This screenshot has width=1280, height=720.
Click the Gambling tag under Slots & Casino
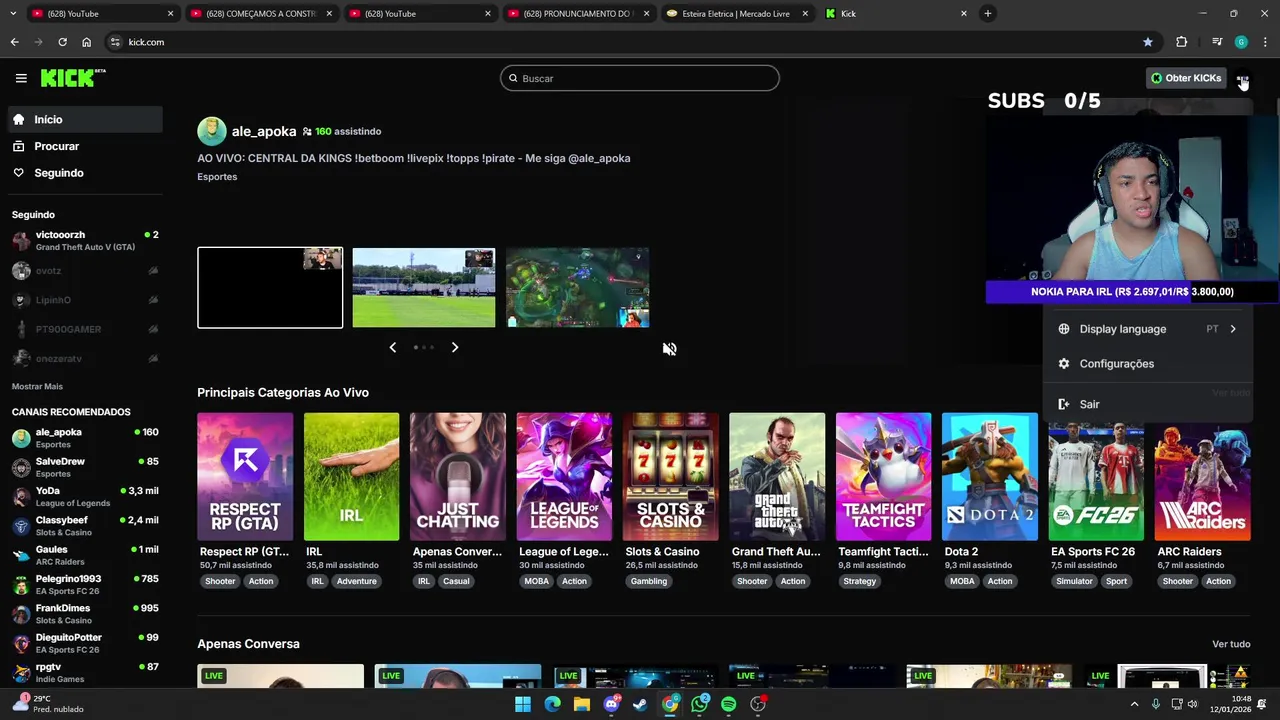coord(649,581)
